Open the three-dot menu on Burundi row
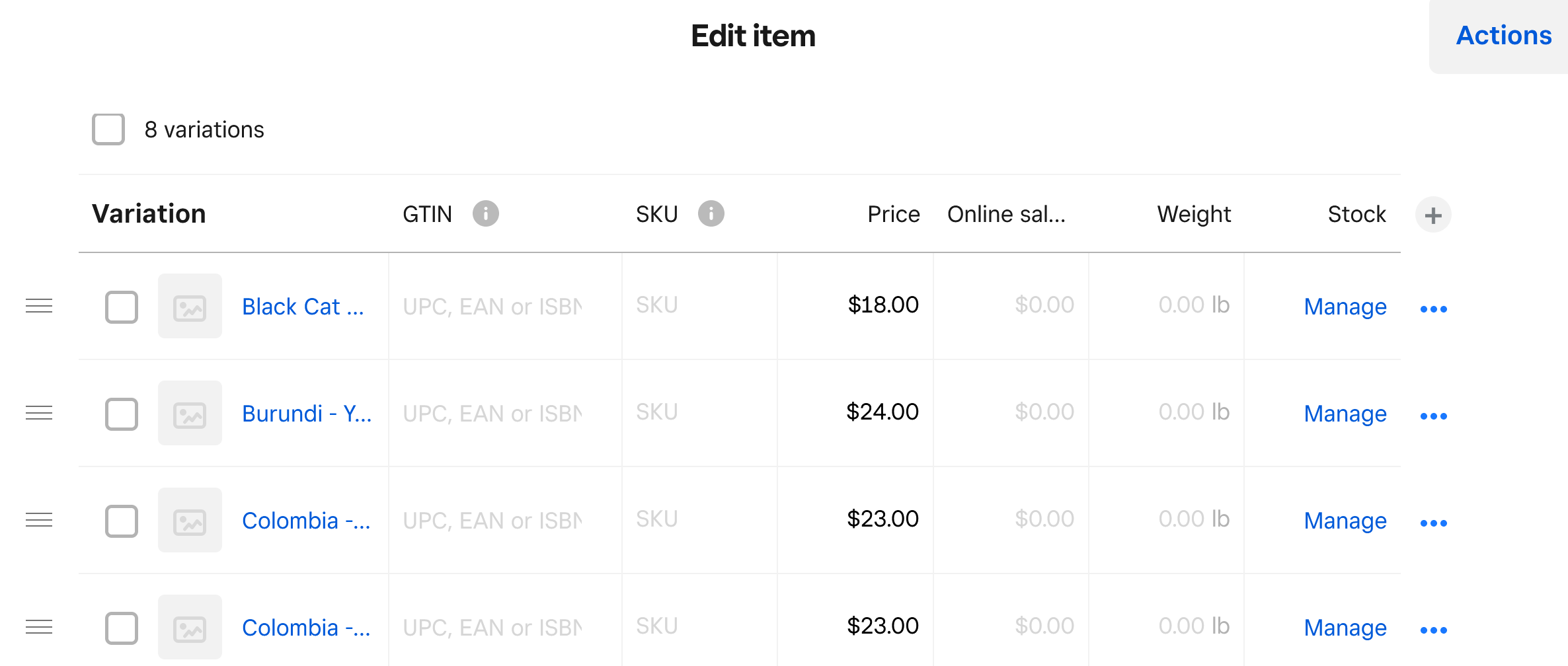 point(1434,415)
